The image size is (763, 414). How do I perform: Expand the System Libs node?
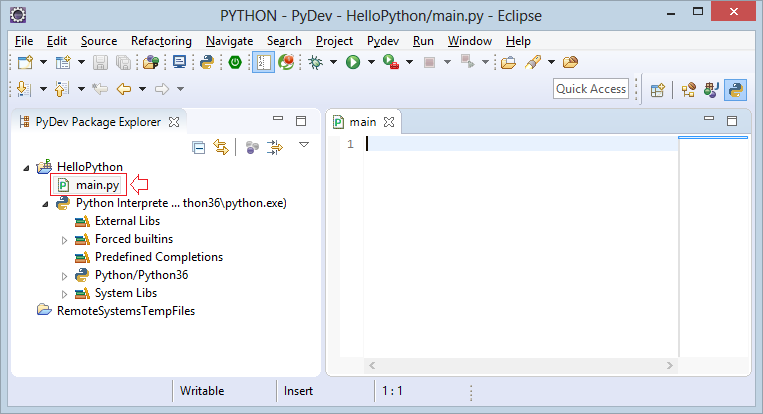tap(64, 294)
